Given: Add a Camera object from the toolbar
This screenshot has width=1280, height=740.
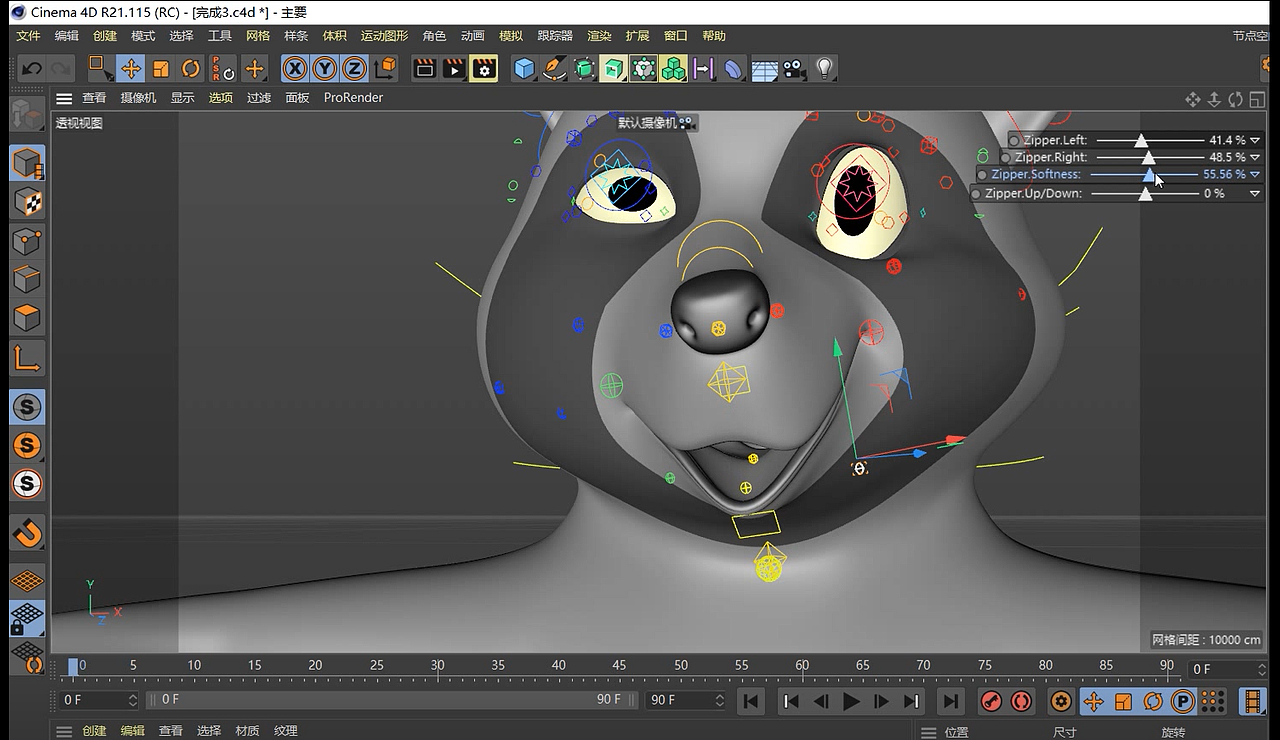Looking at the screenshot, I should 794,68.
